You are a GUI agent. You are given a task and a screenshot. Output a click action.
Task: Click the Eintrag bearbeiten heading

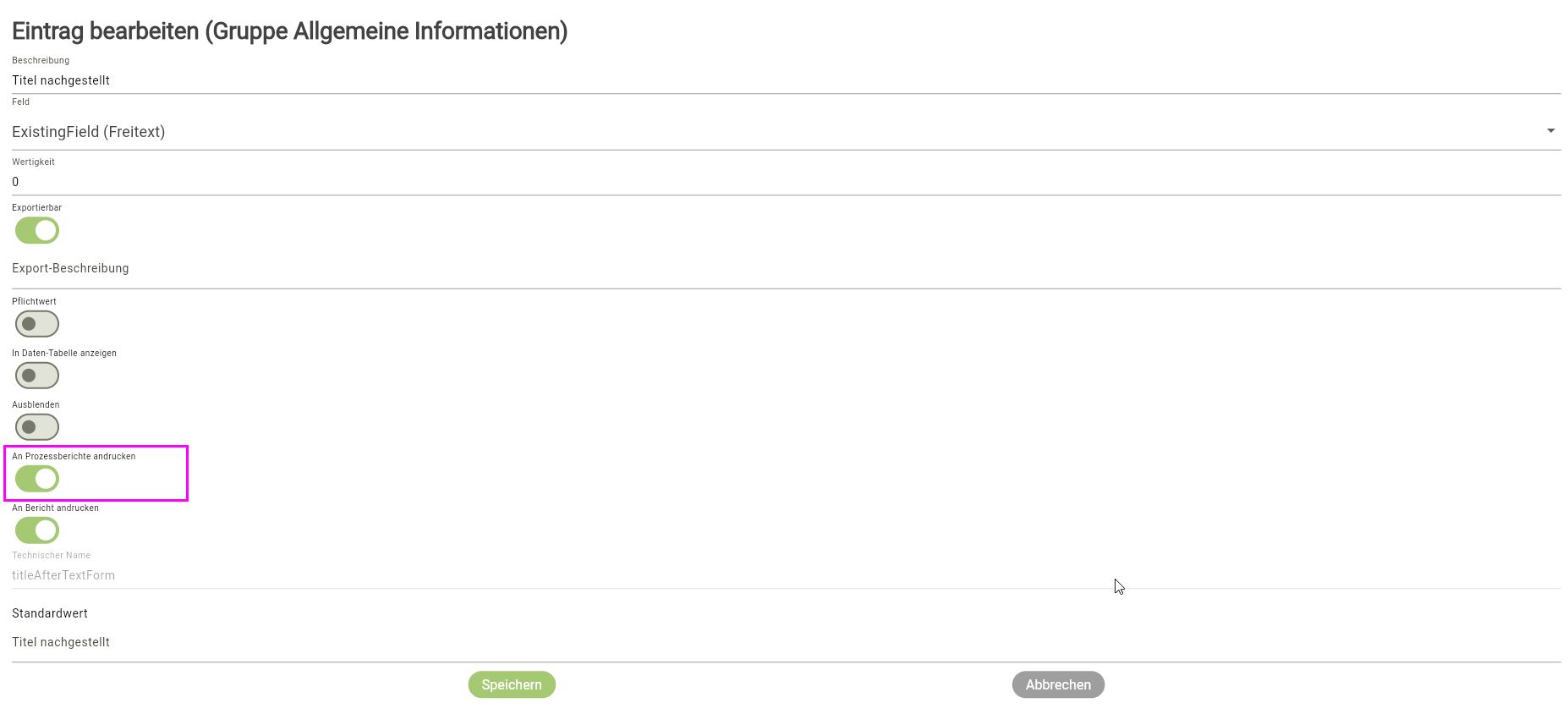tap(289, 31)
